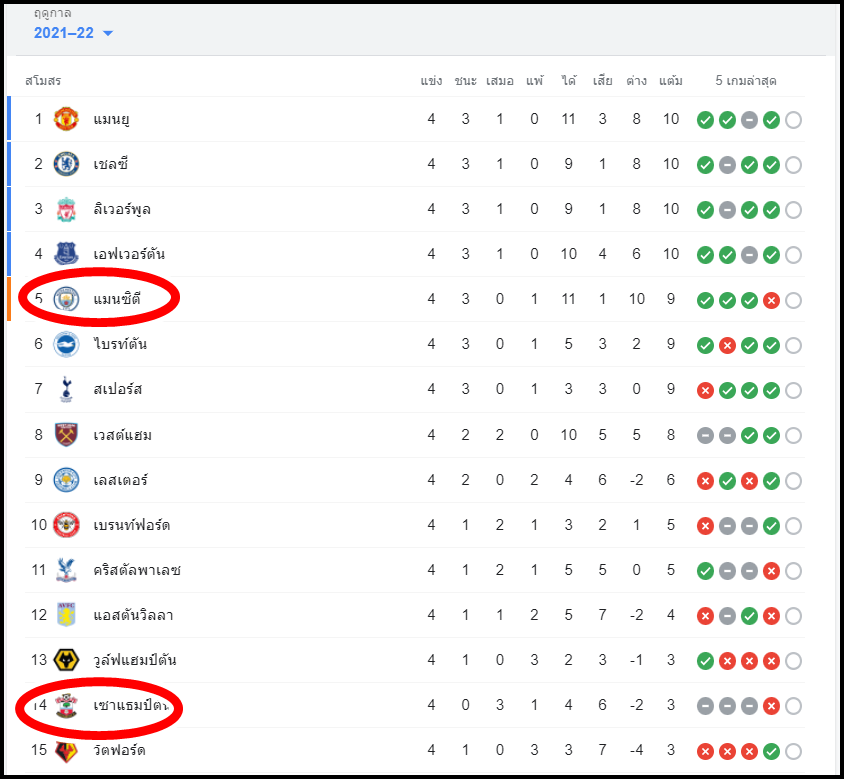Click Chelsea's empty upcoming match circle
Screen dimensions: 844x779
click(793, 165)
